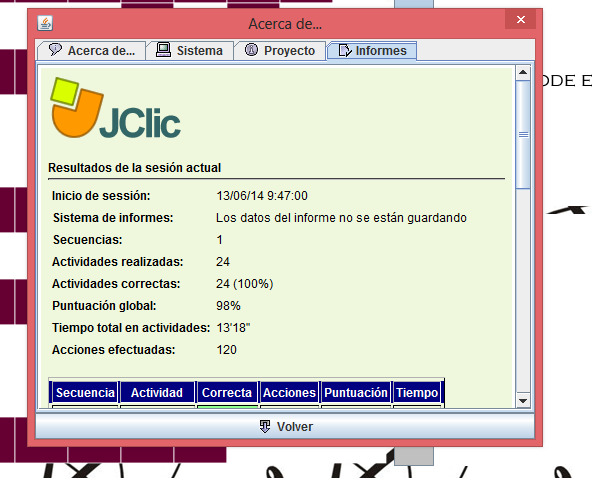592x478 pixels.
Task: Click the scrollbar up arrow
Action: tap(523, 72)
